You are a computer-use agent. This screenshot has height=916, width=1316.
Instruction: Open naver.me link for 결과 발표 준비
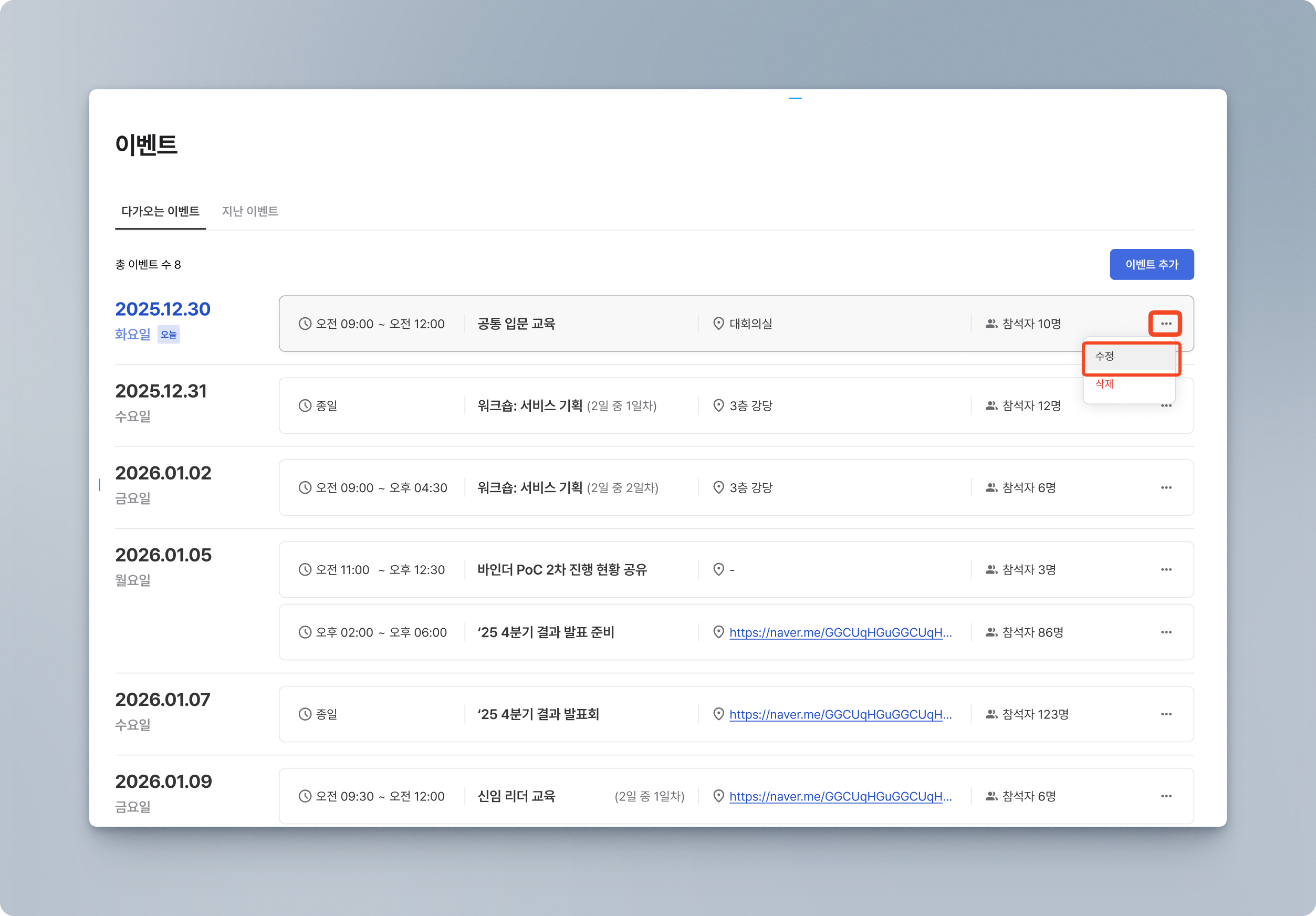840,633
